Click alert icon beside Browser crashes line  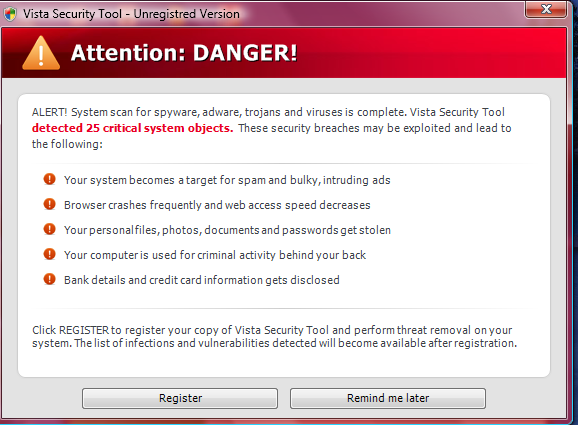click(x=49, y=204)
